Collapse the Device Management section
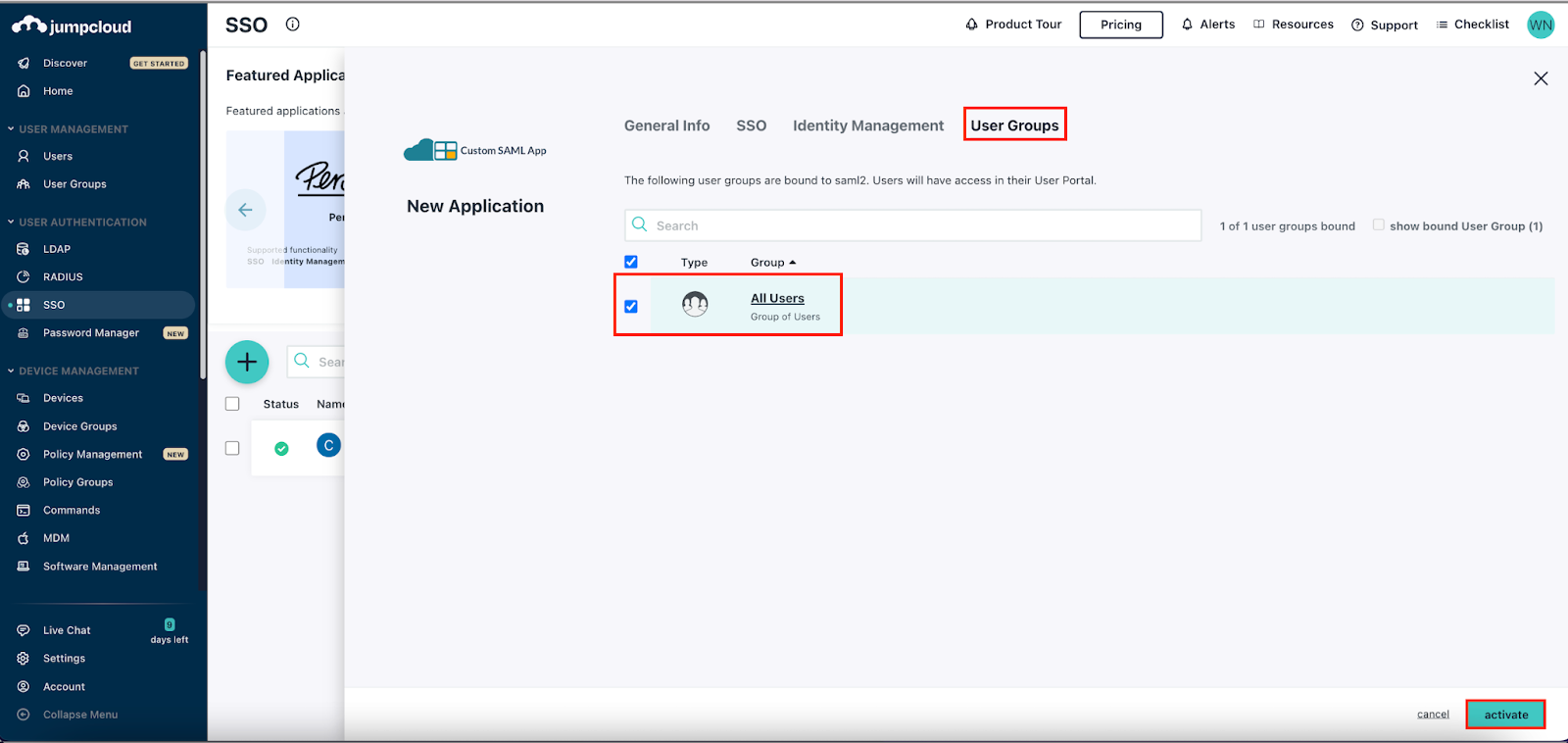The image size is (1568, 743). (73, 371)
